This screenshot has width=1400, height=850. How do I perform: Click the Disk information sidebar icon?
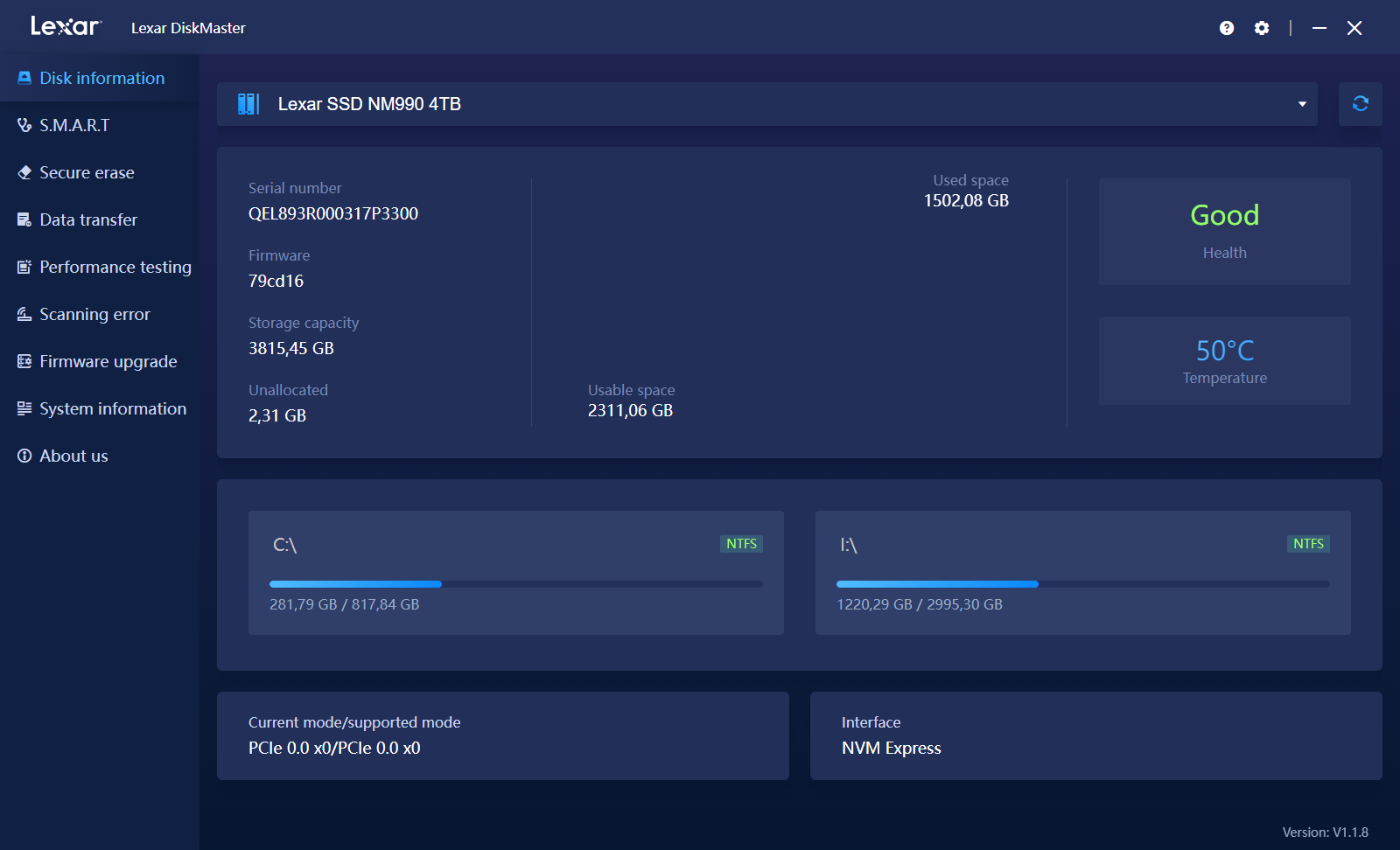24,78
